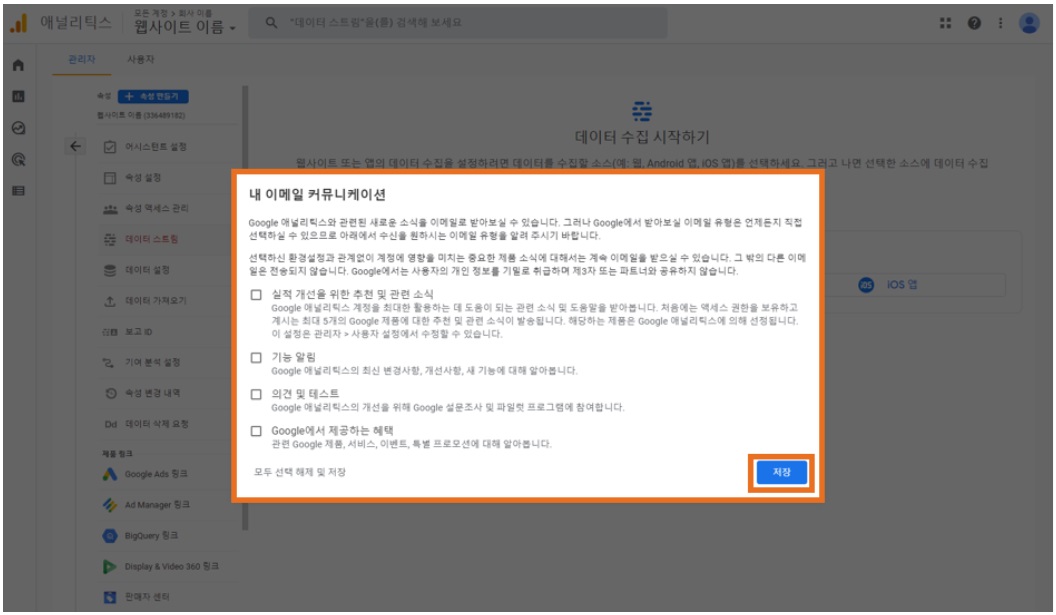This screenshot has width=1056, height=615.
Task: Open the 웹사이트 이름 property dropdown
Action: pos(185,27)
